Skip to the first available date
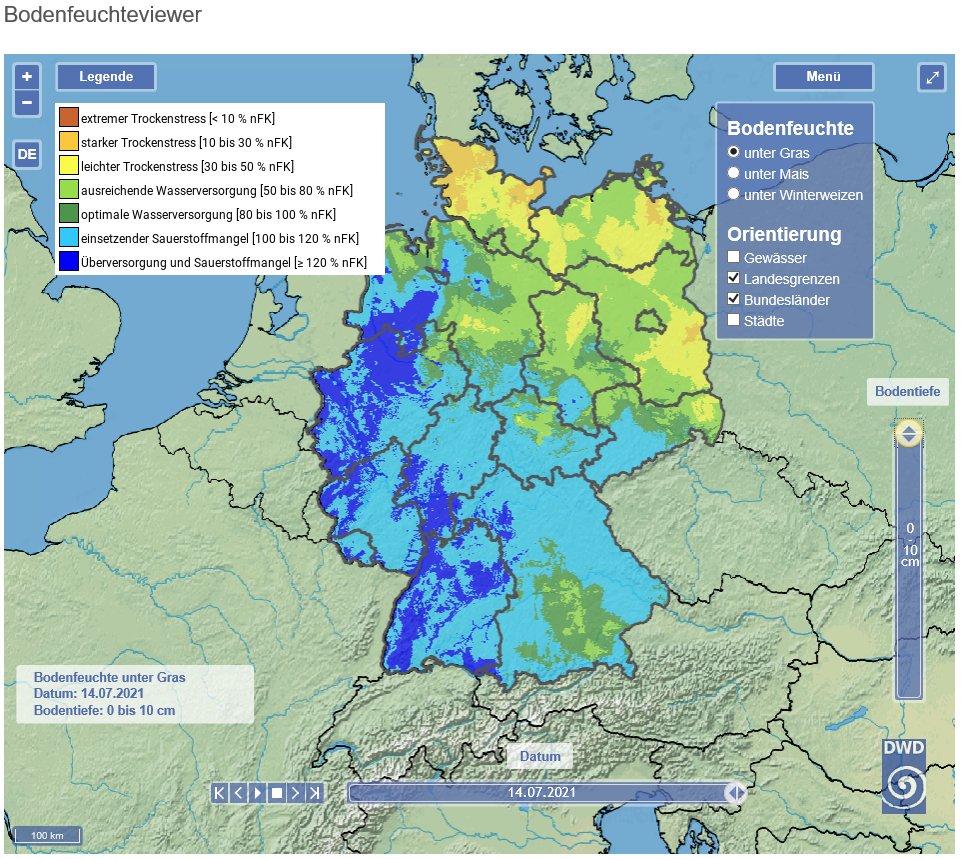 [x=219, y=792]
